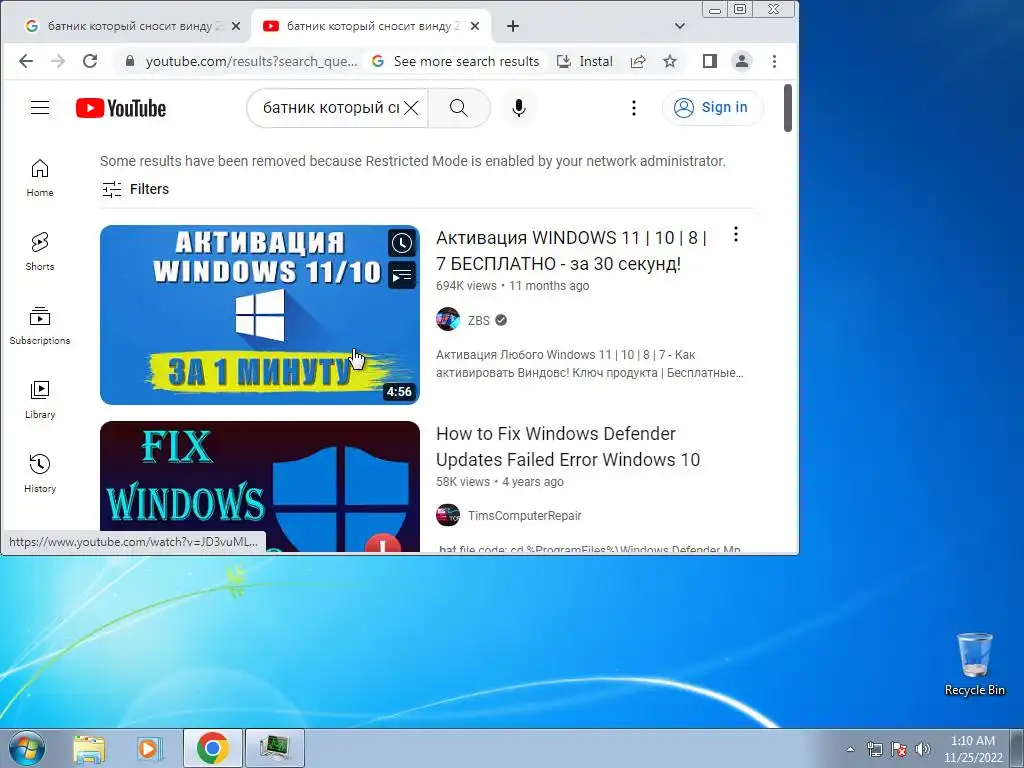Click the ZBS channel avatar
Image resolution: width=1024 pixels, height=768 pixels.
448,320
